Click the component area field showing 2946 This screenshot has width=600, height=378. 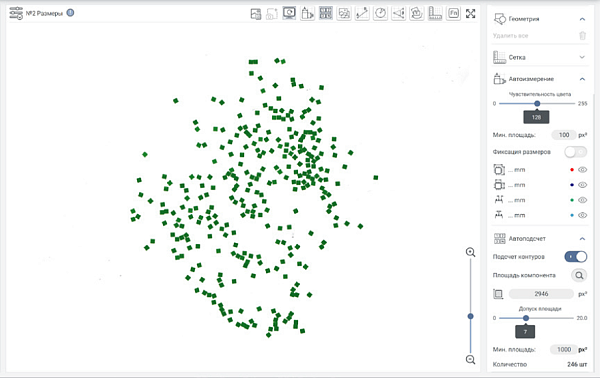[541, 294]
